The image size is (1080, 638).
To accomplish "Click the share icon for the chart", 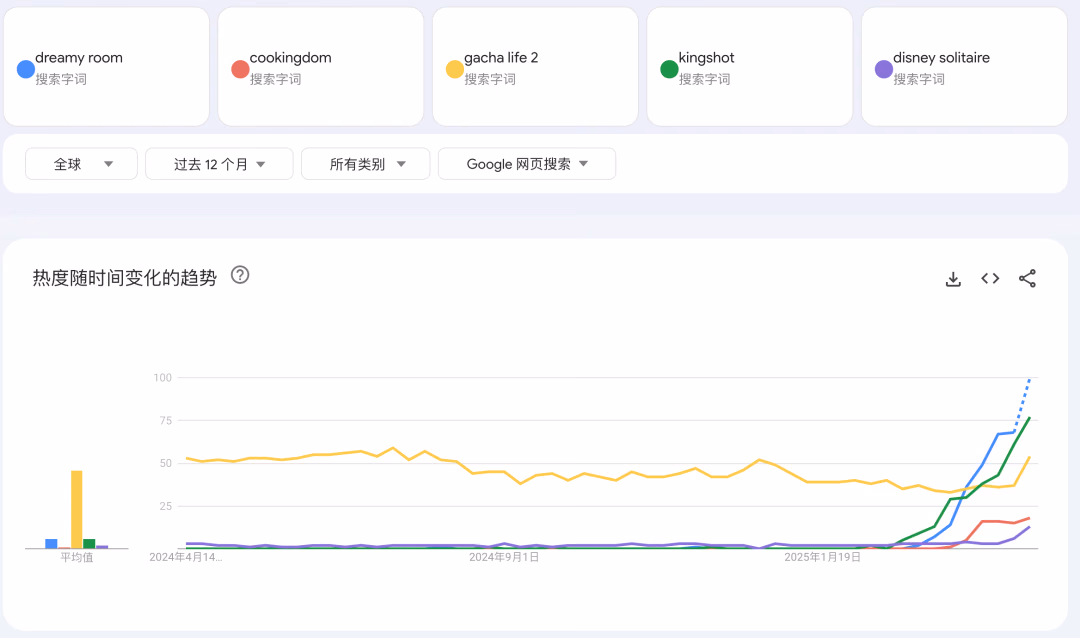I will [x=1027, y=278].
